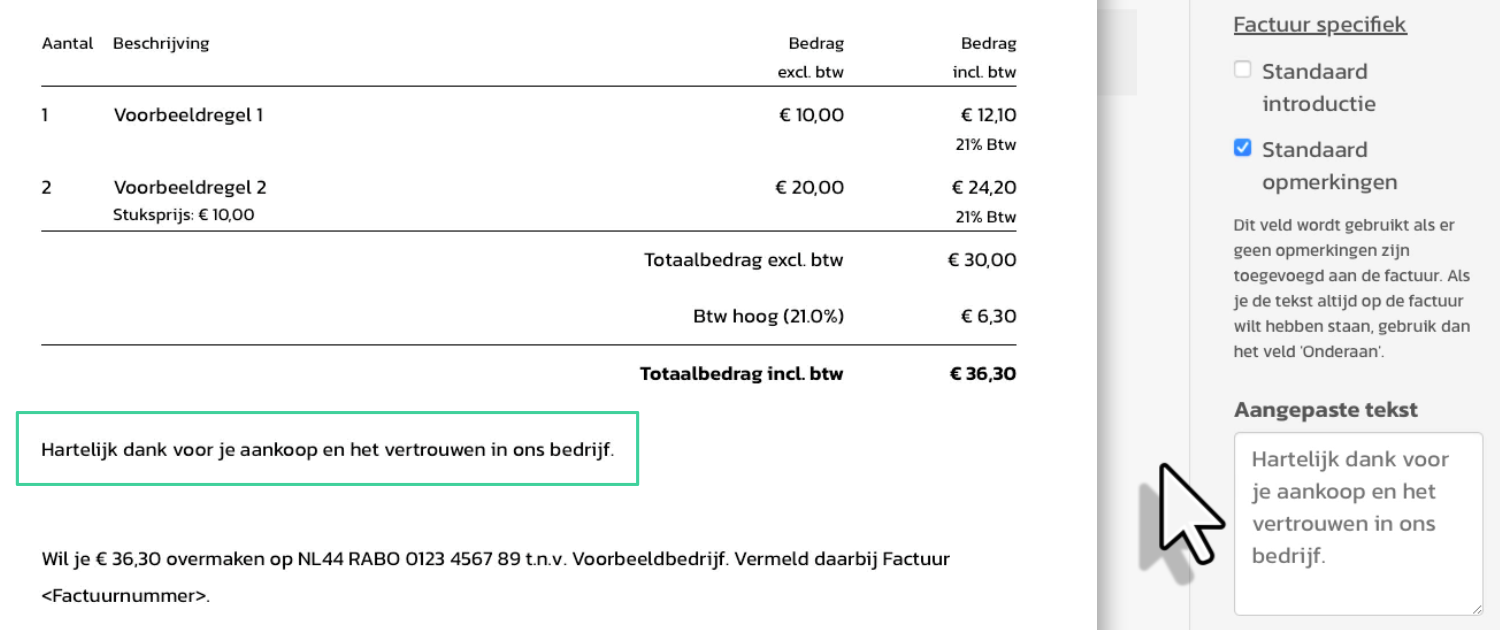Enable the Standaard introductie checkbox
The image size is (1500, 630).
click(1243, 70)
